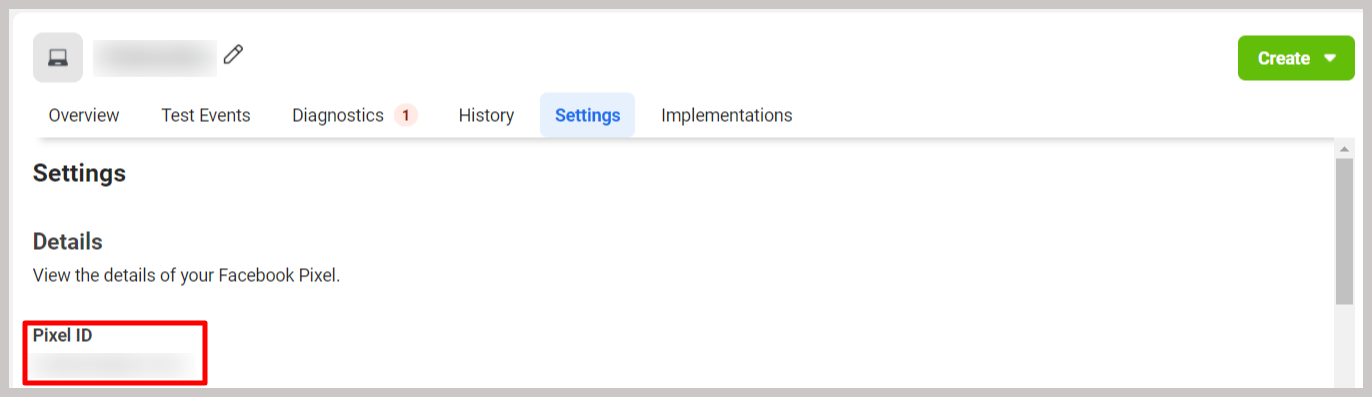Click the blurred pixel name at top
The height and width of the screenshot is (397, 1372).
[x=155, y=58]
